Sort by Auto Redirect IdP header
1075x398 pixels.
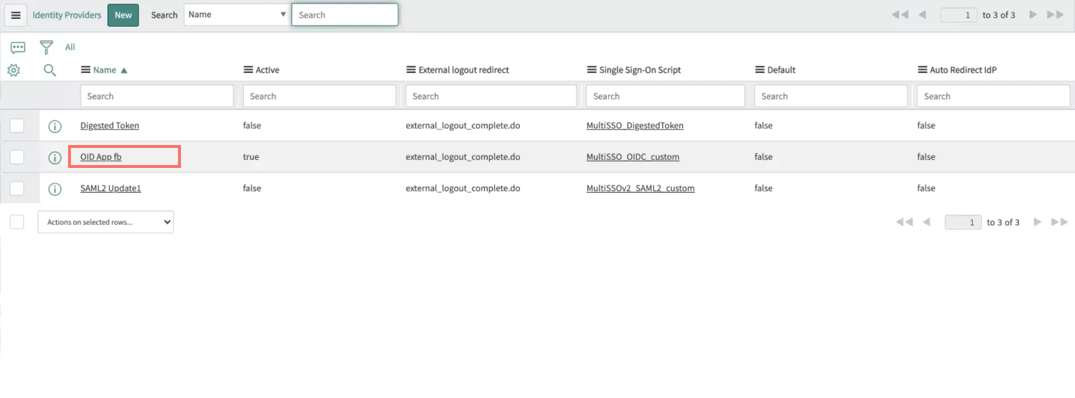point(963,70)
